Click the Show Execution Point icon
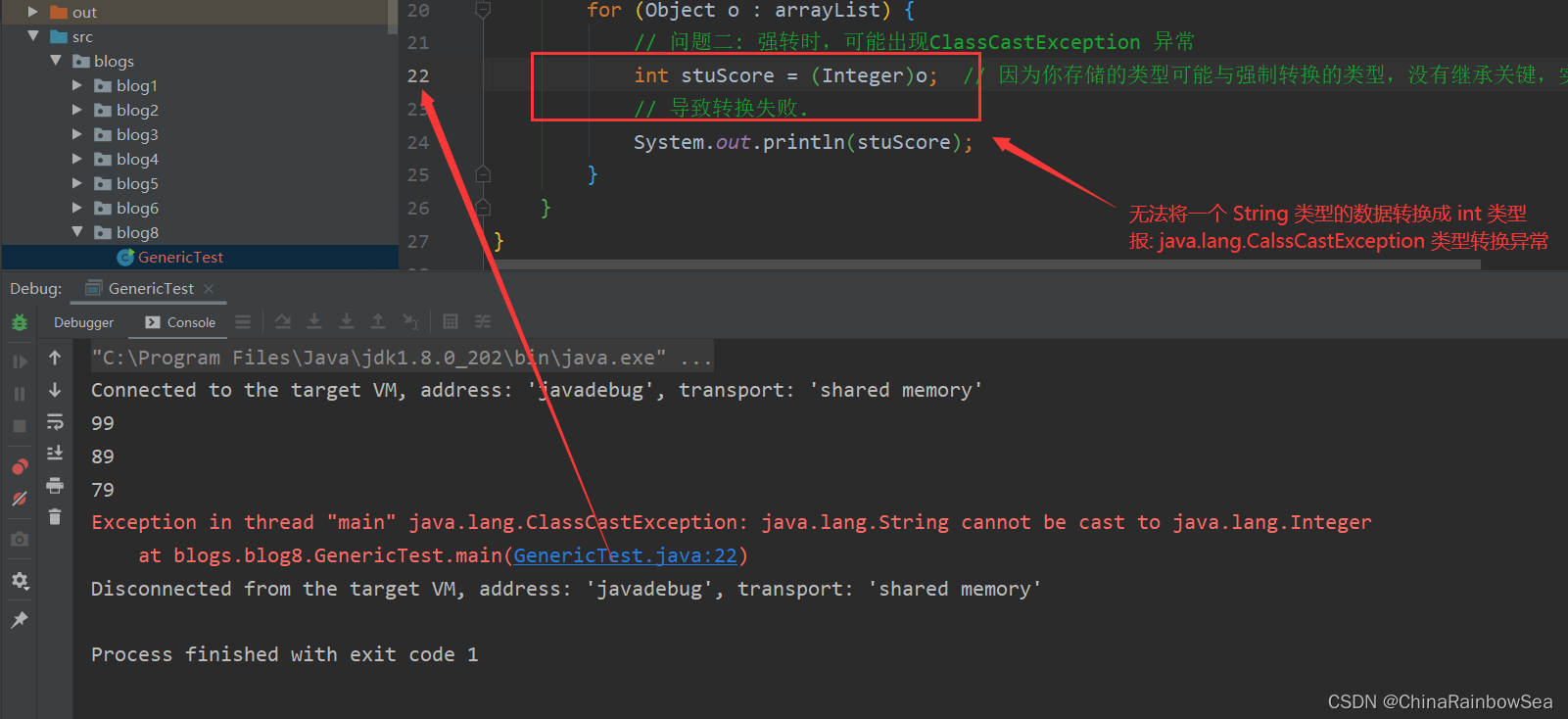 tap(283, 321)
